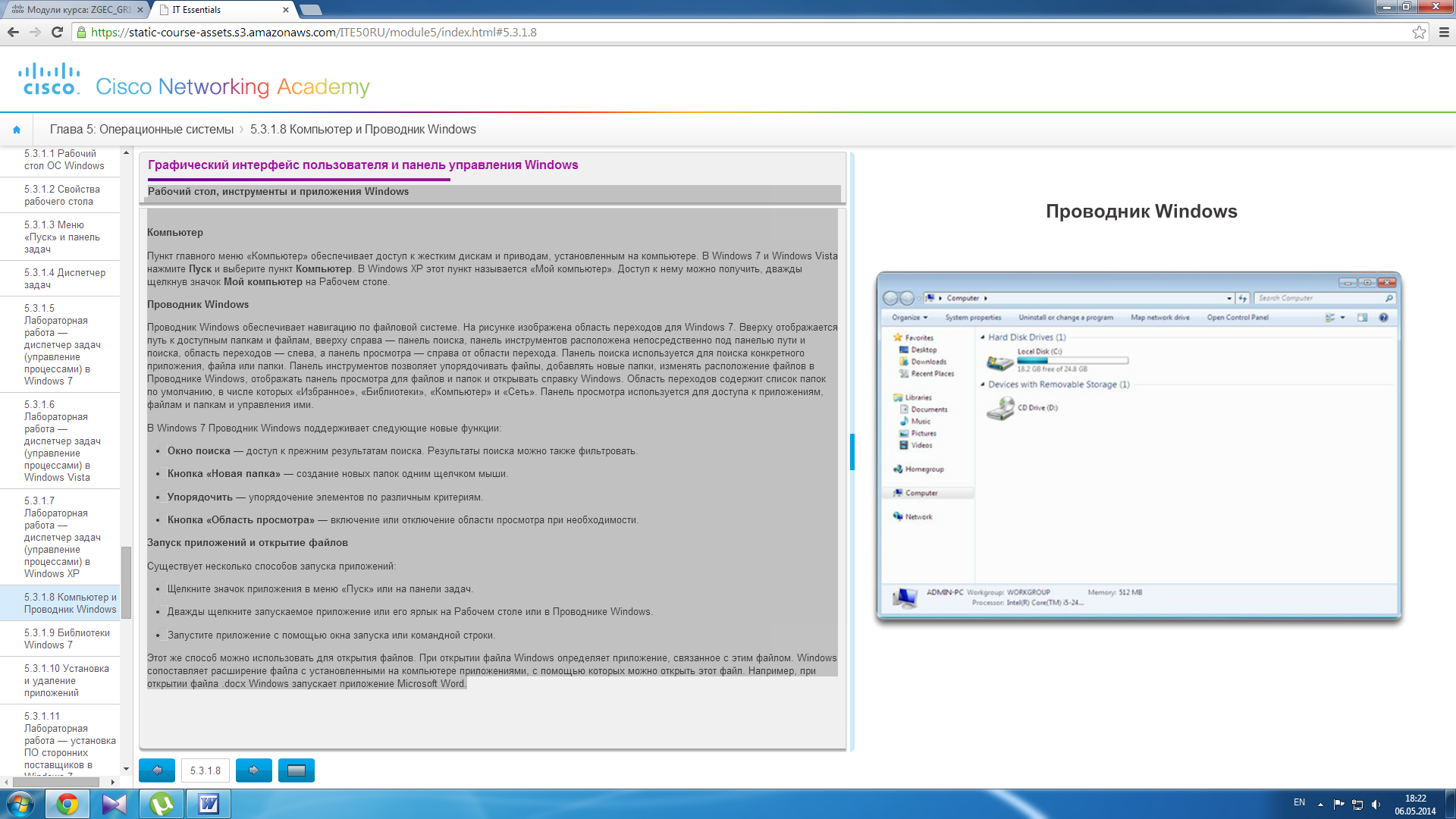The width and height of the screenshot is (1456, 819).
Task: Click the Компьютер section heading
Action: pos(175,233)
